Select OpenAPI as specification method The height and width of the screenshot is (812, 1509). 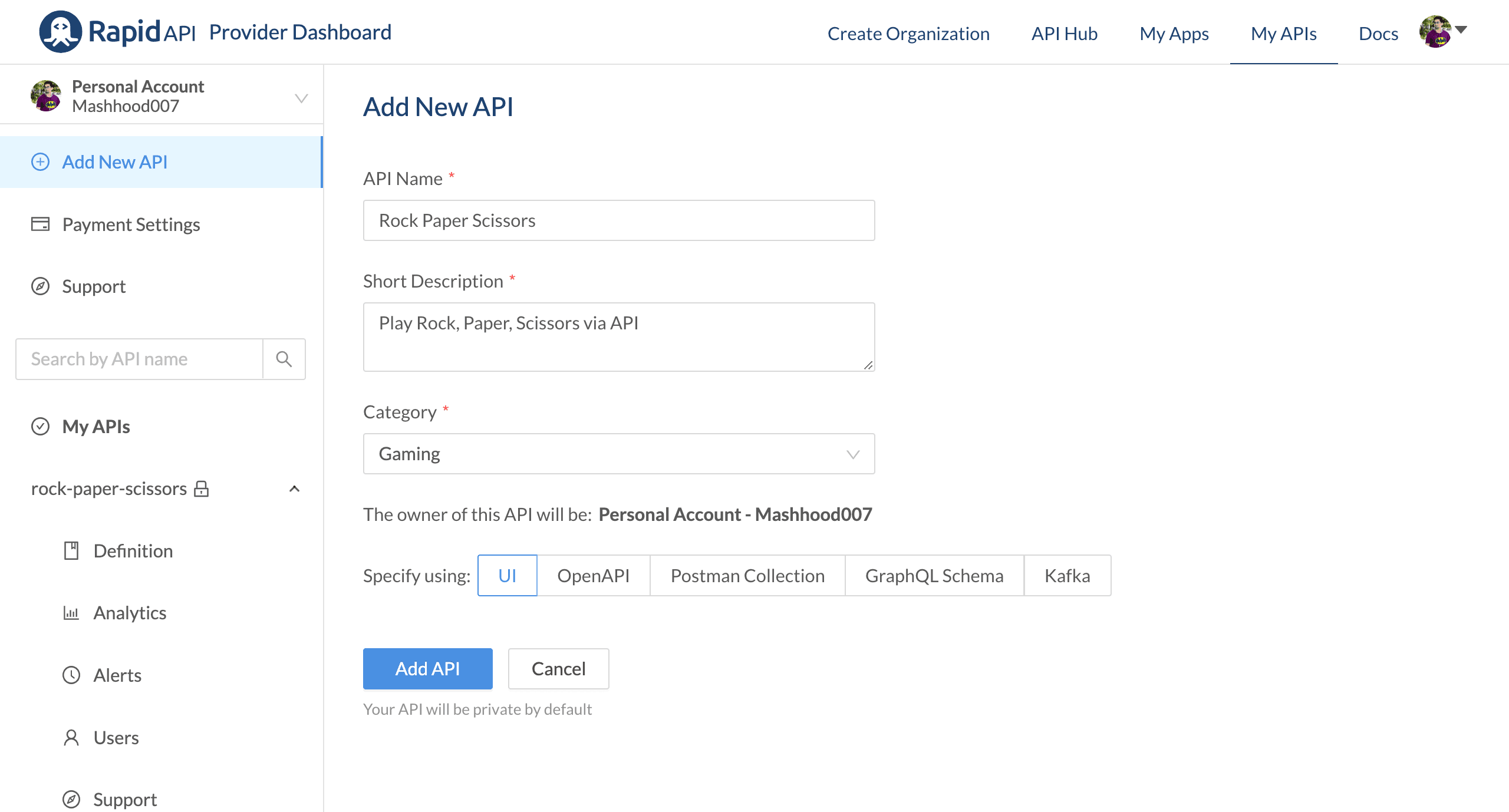pos(594,576)
